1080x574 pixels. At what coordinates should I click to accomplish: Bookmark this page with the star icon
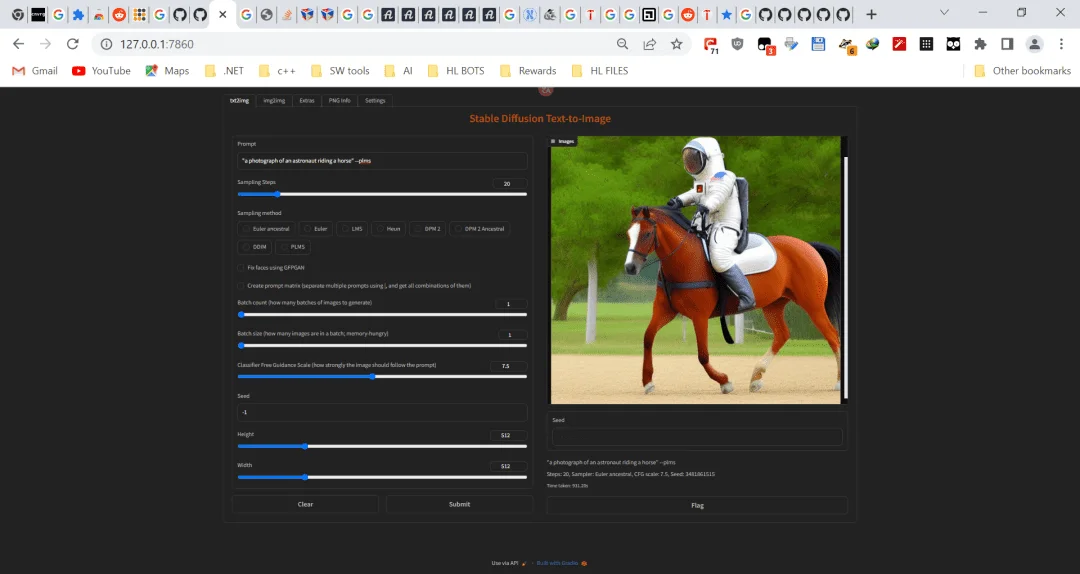676,44
